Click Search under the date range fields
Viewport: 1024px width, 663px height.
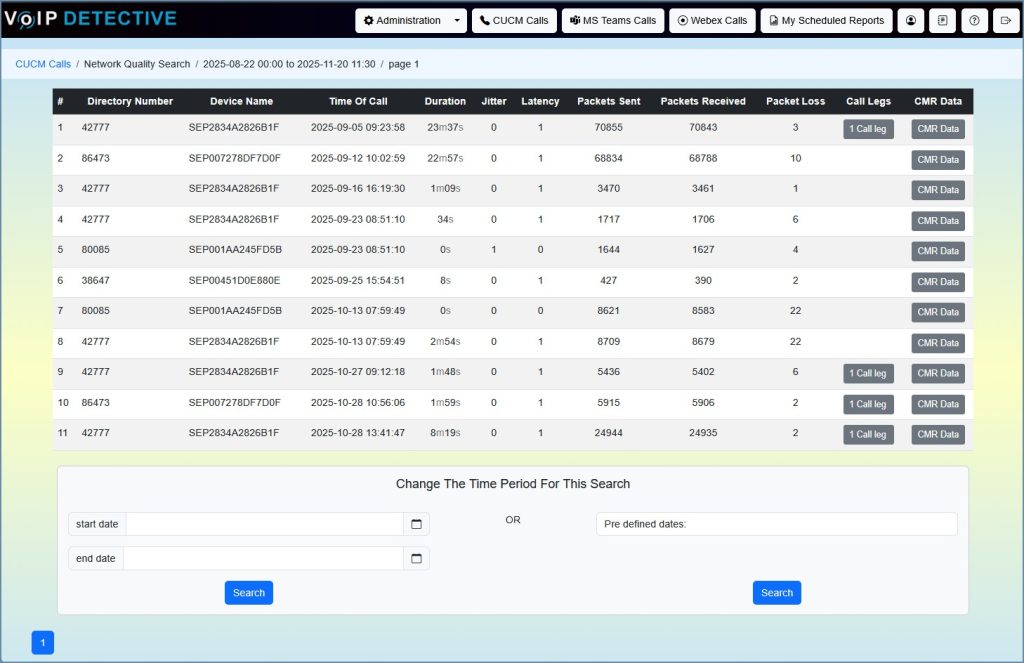248,592
